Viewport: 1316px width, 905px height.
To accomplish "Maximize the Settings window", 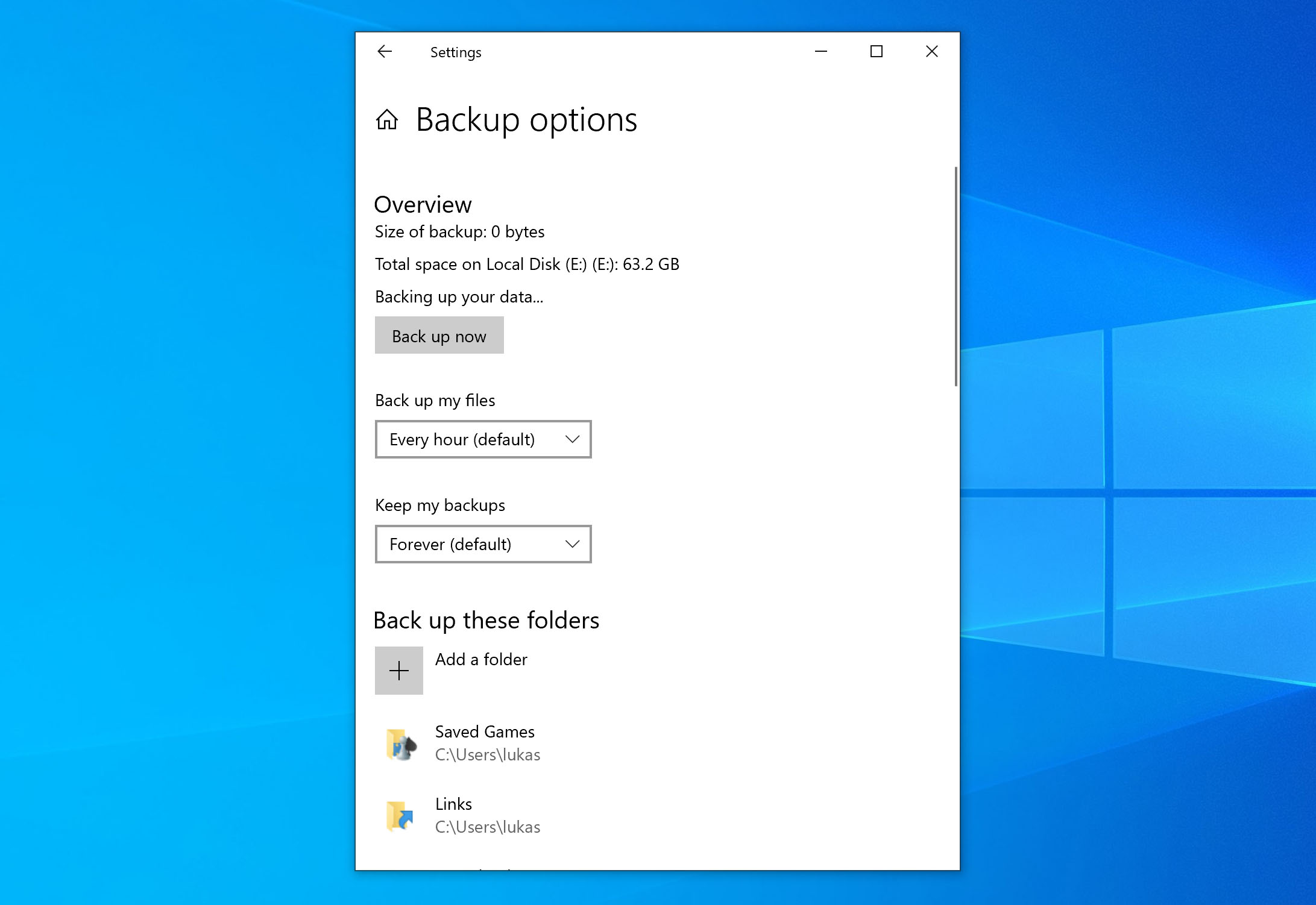I will (x=877, y=52).
